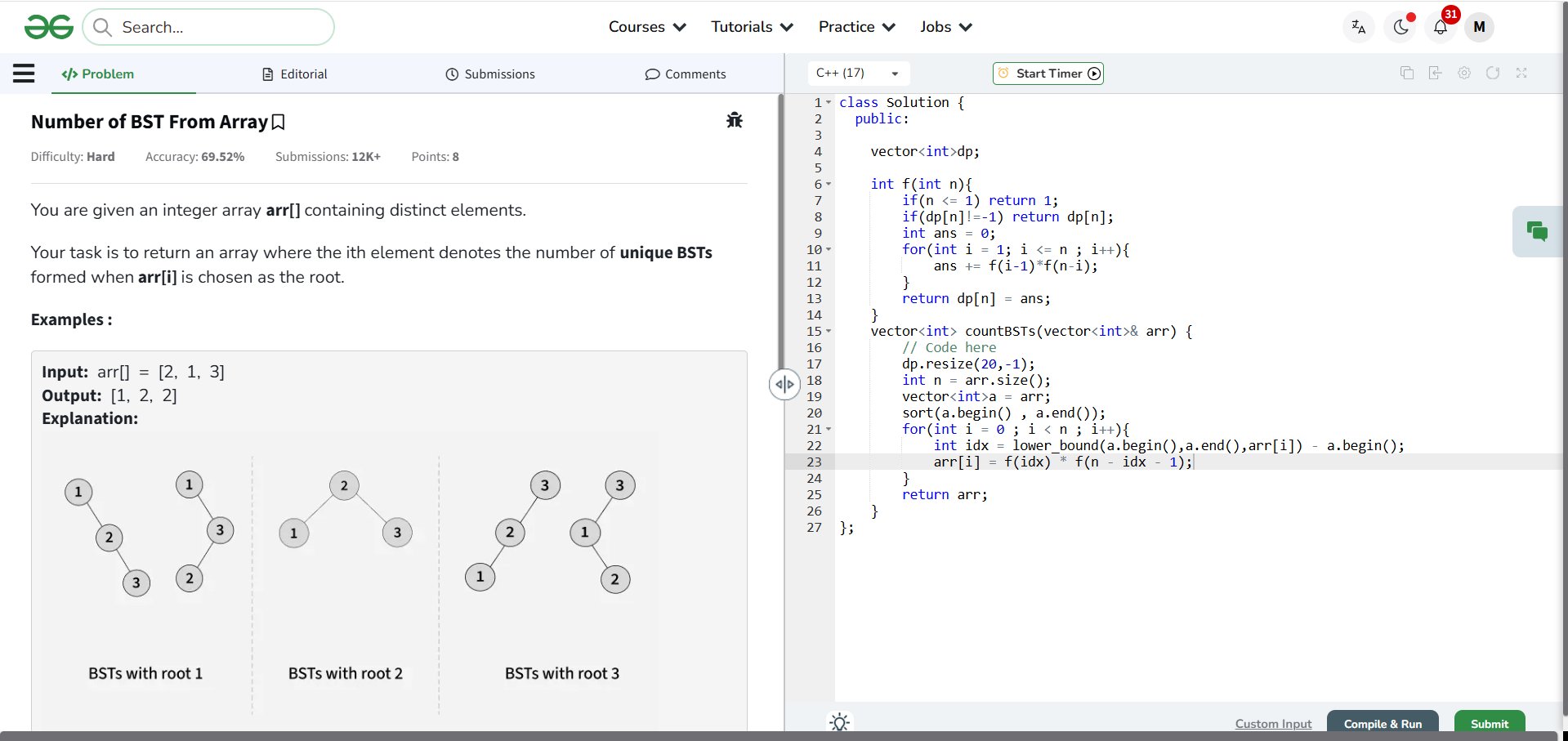Open the C++ (17) language dropdown

[x=857, y=74]
